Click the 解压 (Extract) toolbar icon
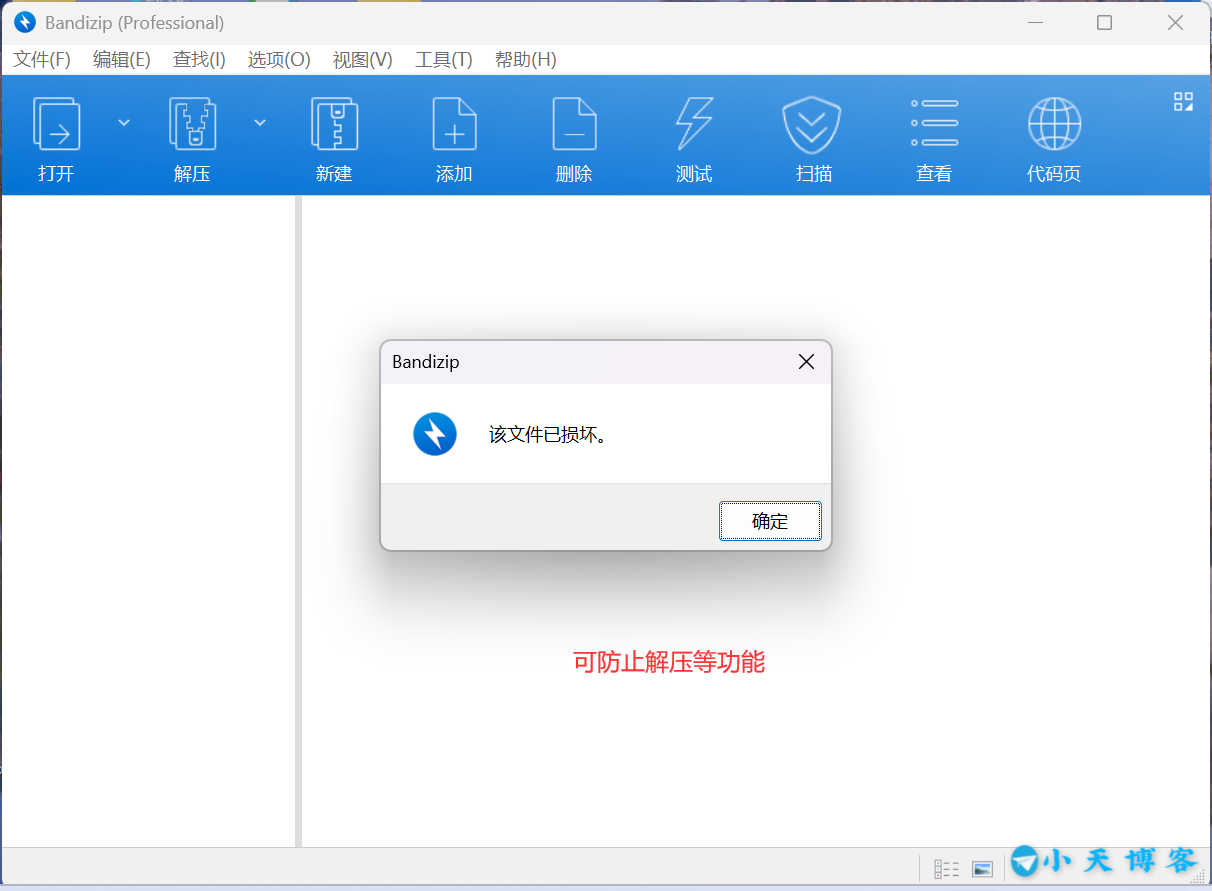This screenshot has height=891, width=1212. [x=192, y=125]
